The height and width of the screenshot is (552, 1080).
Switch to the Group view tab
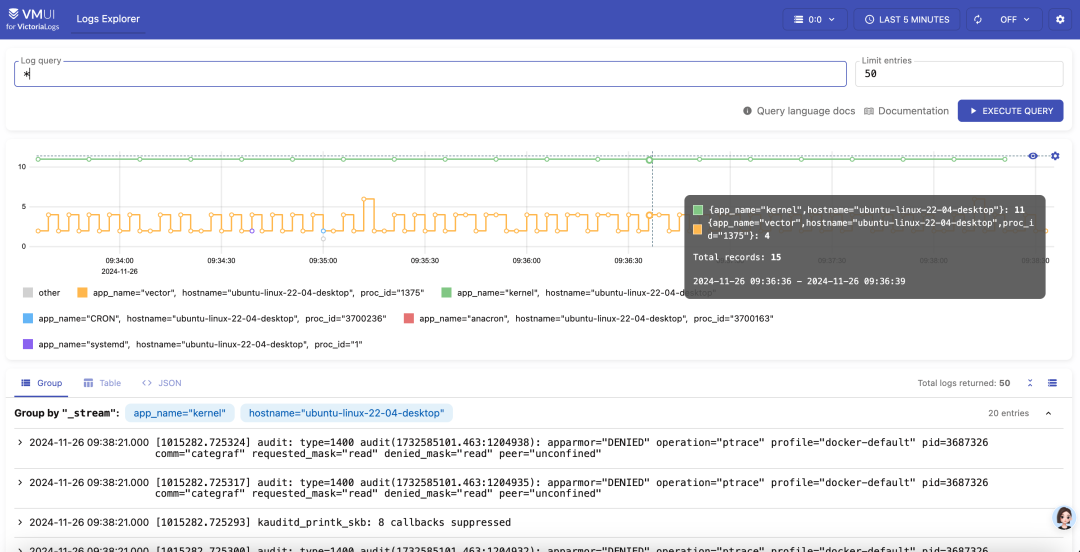click(x=41, y=383)
